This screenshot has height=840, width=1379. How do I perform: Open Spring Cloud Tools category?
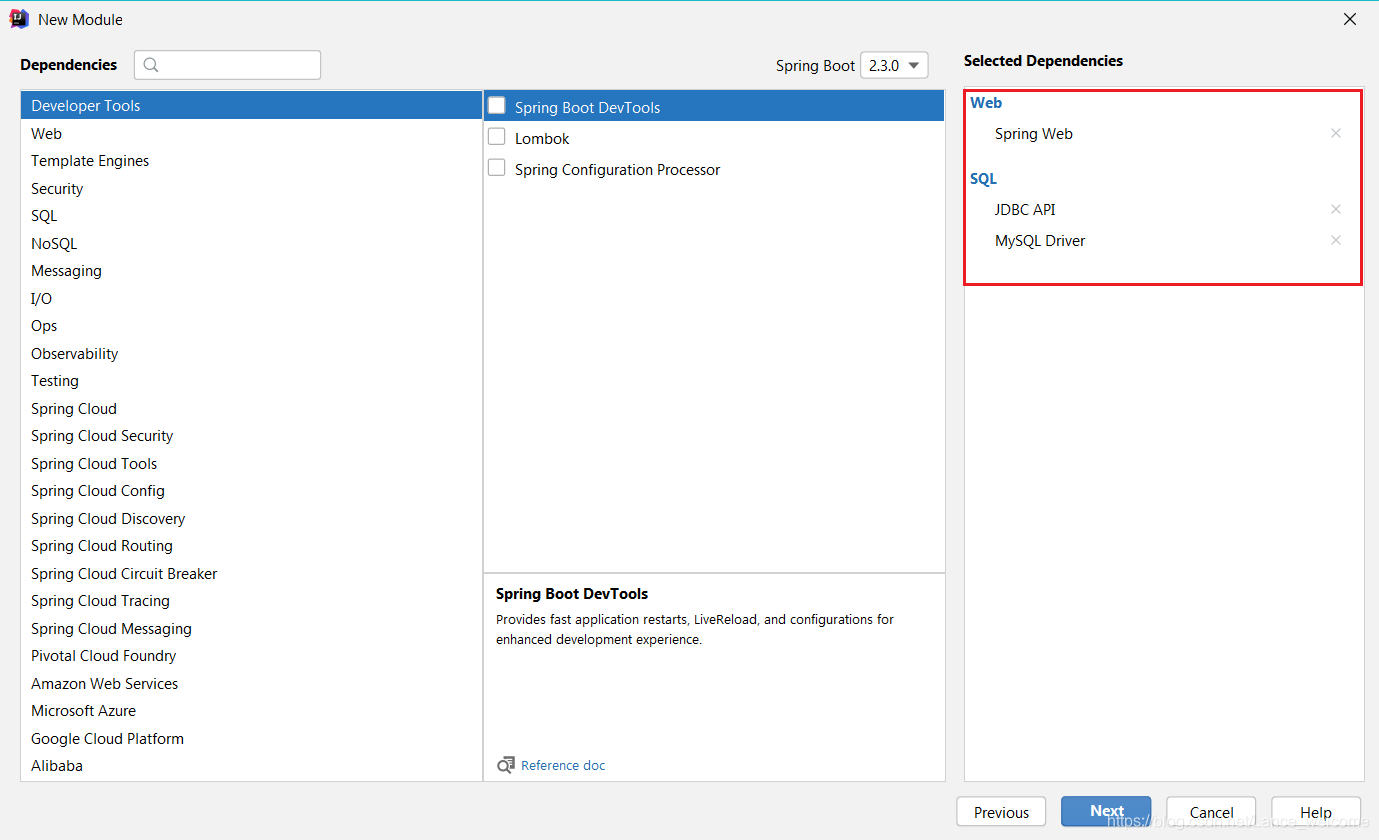click(x=251, y=463)
